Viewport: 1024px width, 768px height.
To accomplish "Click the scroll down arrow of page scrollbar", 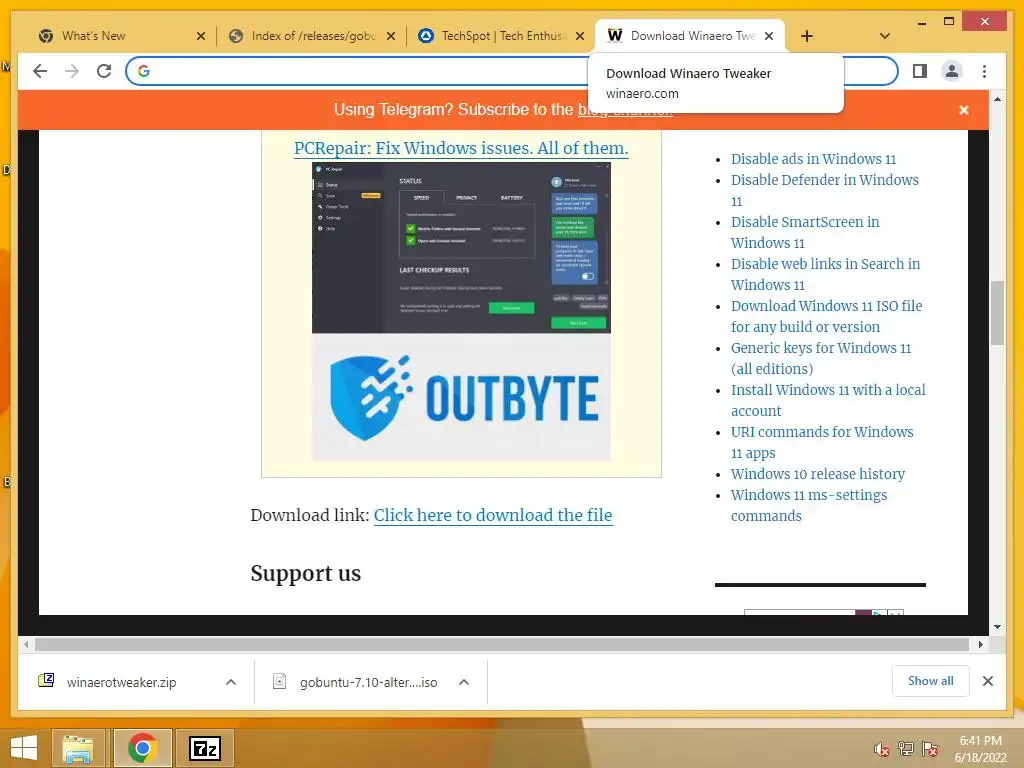I will point(997,627).
